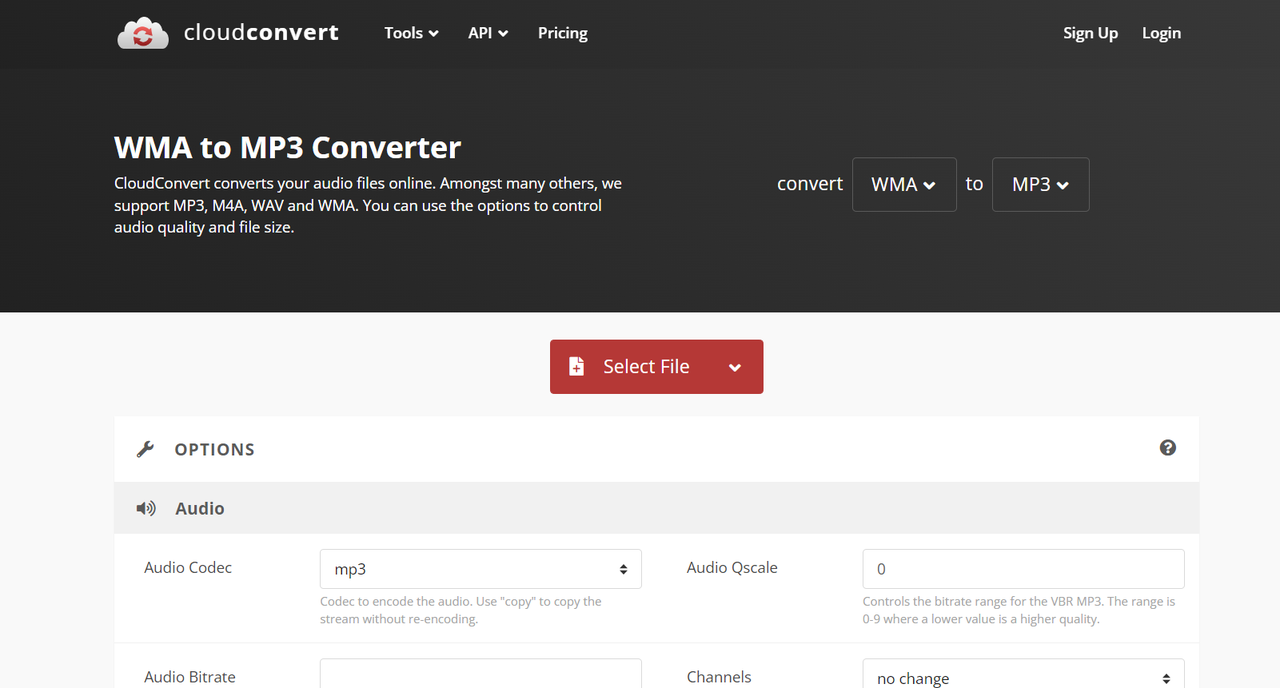Click the Audio Codec label
The image size is (1280, 688).
188,567
